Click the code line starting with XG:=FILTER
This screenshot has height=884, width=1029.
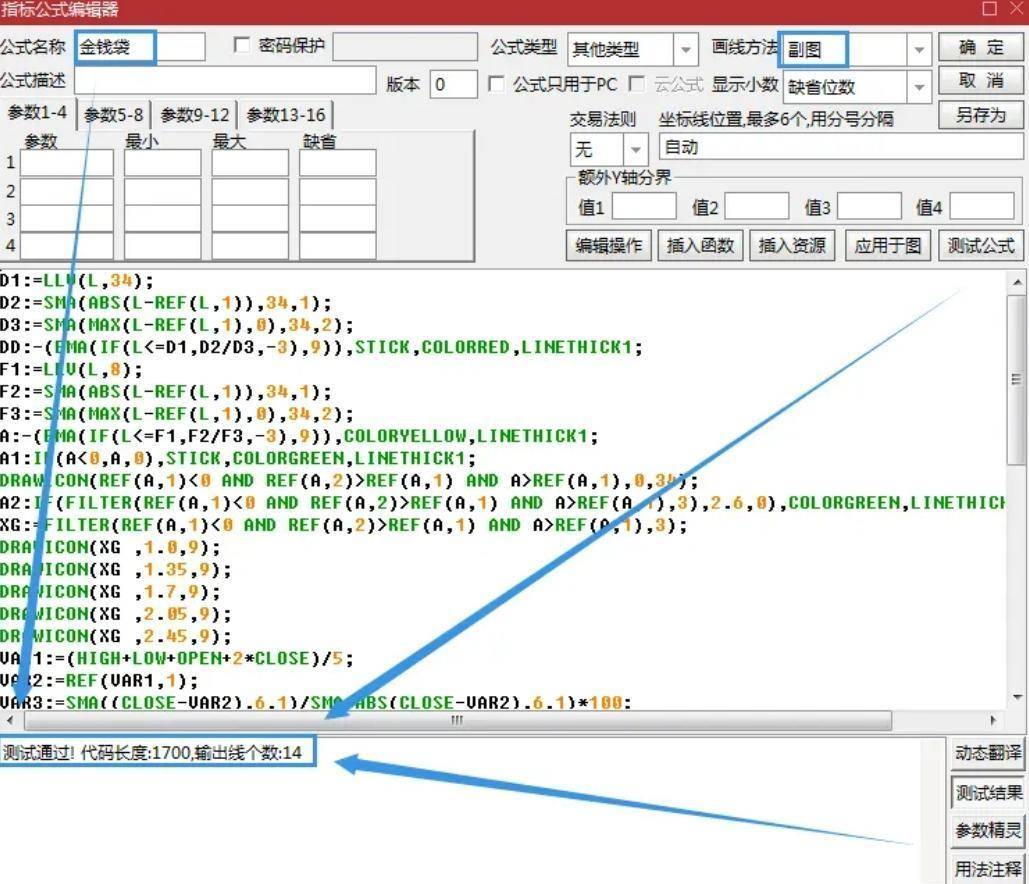point(344,525)
